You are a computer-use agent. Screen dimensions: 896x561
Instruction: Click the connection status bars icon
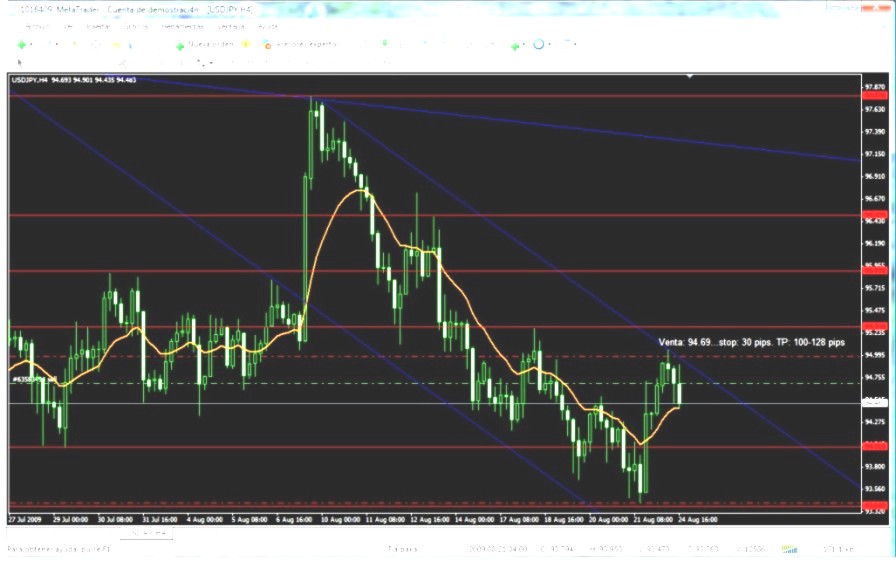pyautogui.click(x=790, y=549)
